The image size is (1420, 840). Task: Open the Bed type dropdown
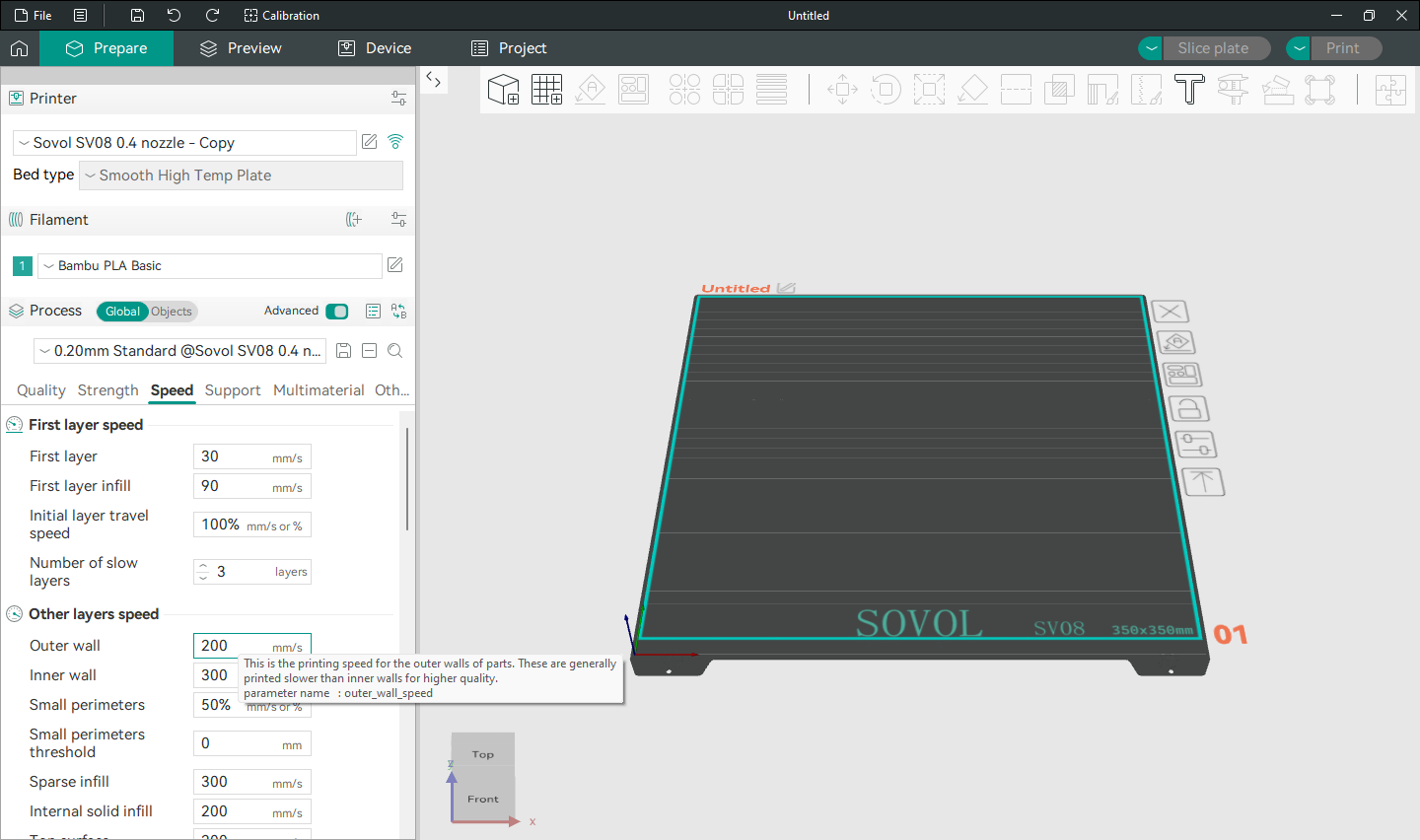pos(241,175)
